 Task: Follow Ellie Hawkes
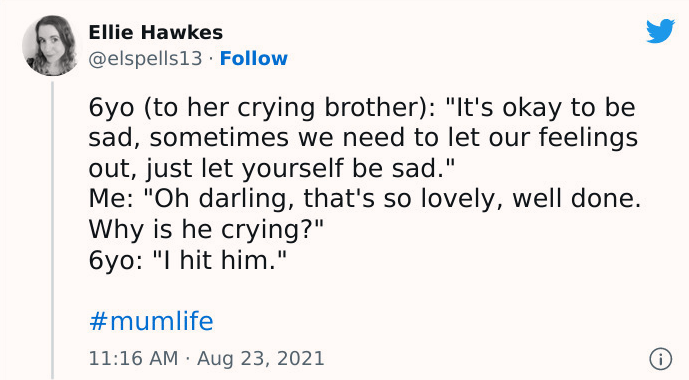[254, 58]
